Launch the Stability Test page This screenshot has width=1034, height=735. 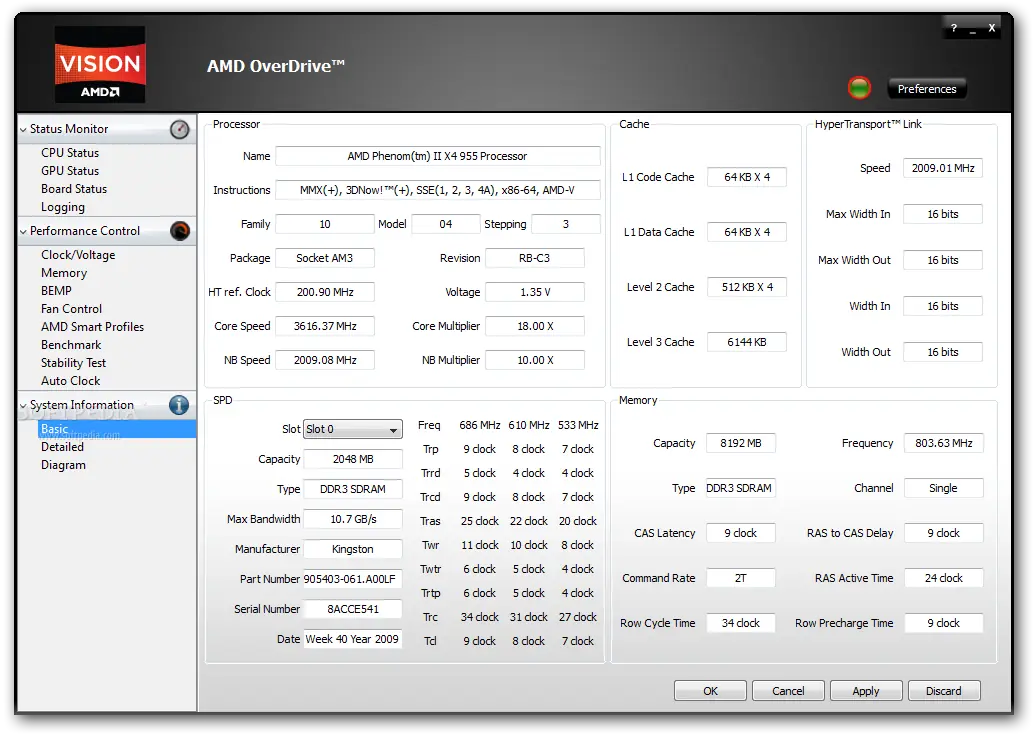(x=73, y=363)
